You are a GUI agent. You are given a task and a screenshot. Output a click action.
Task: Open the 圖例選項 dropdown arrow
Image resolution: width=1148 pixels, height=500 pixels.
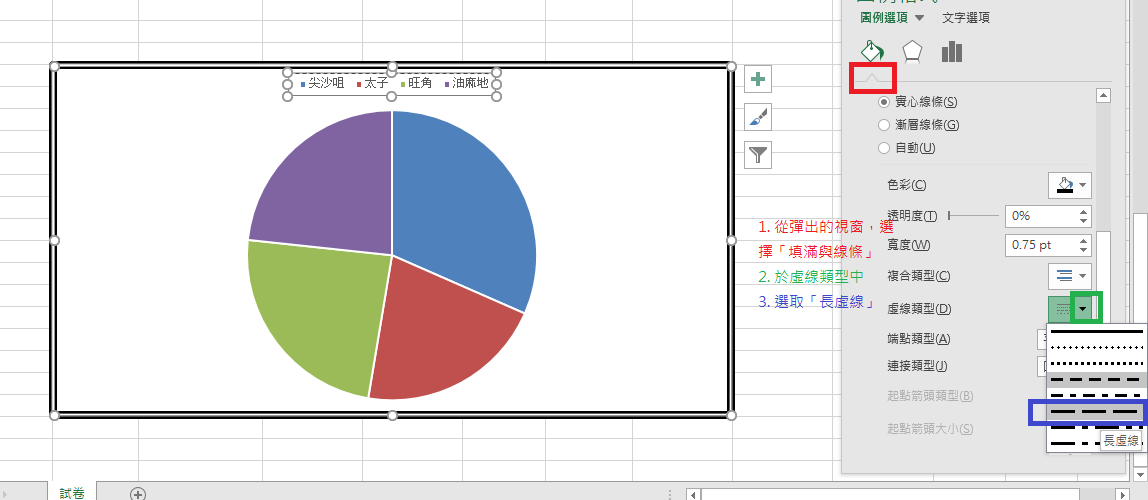point(920,18)
